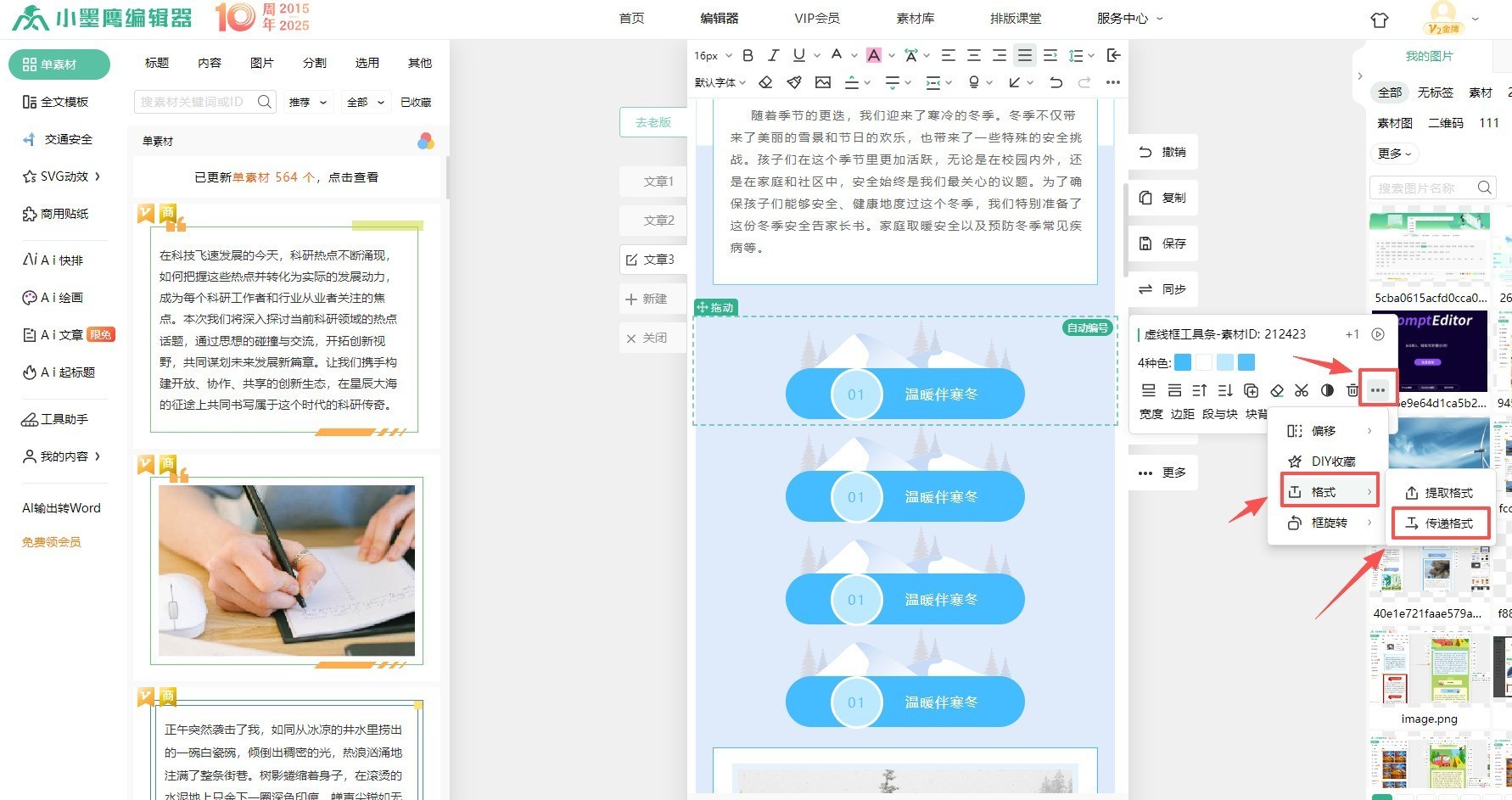The height and width of the screenshot is (800, 1512).
Task: Click the exit arrow icon beside line height
Action: coord(1114,55)
